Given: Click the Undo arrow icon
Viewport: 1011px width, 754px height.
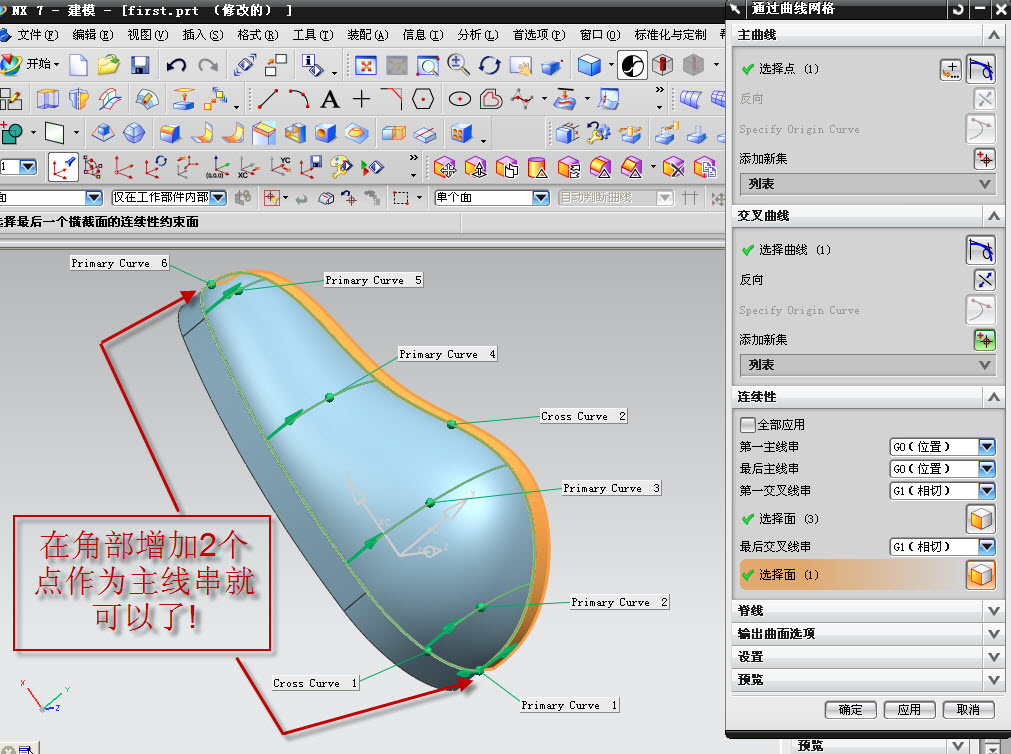Looking at the screenshot, I should click(175, 64).
